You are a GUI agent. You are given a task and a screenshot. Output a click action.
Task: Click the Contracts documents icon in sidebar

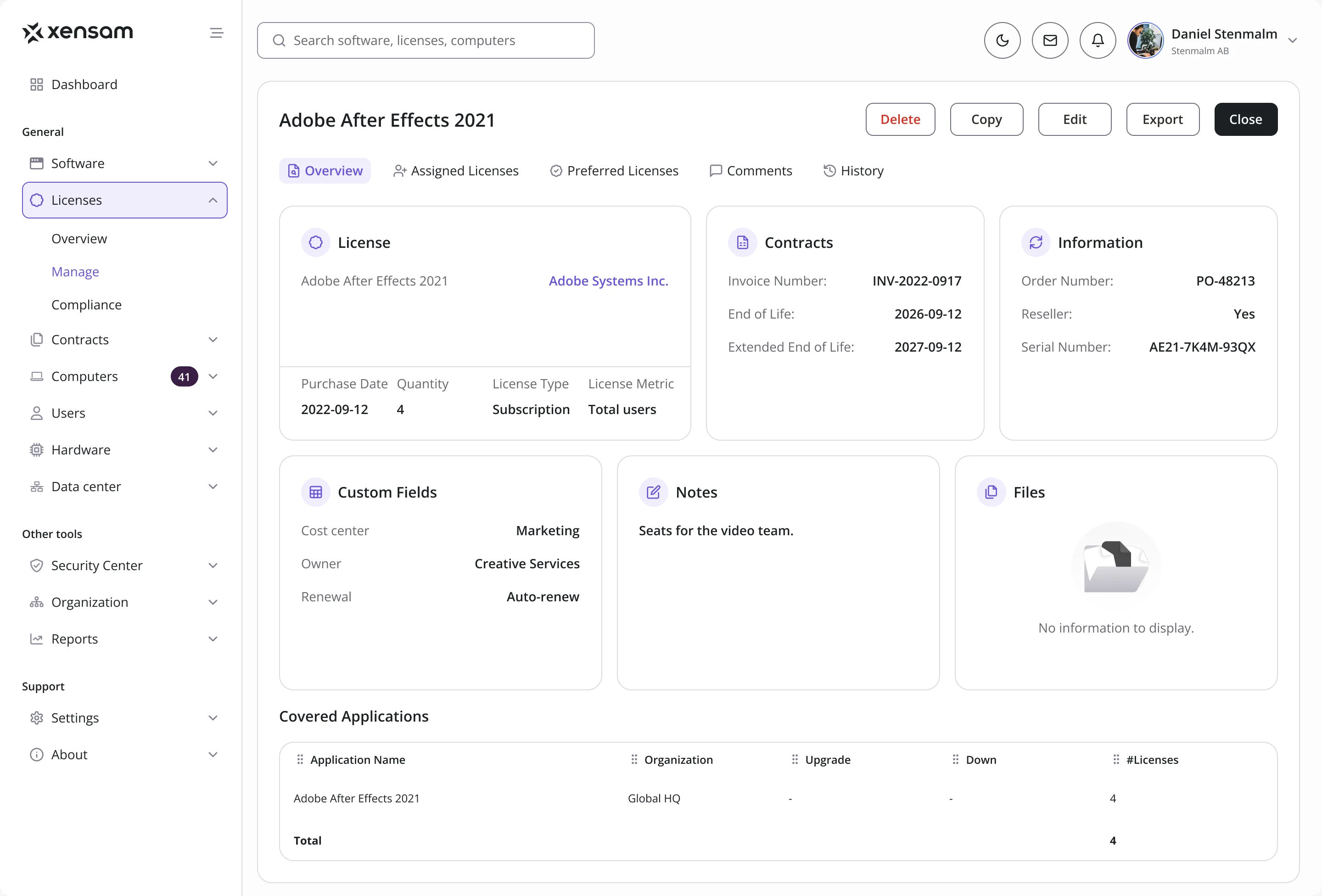36,340
